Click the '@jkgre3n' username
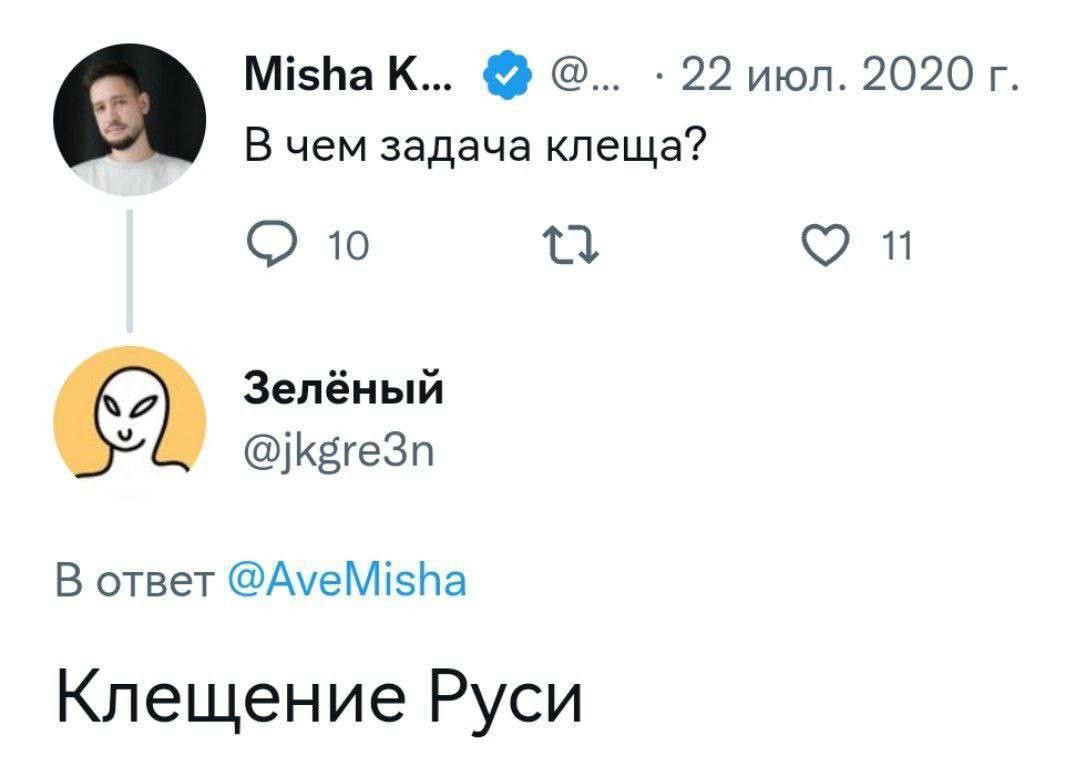1080x782 pixels. (x=340, y=455)
